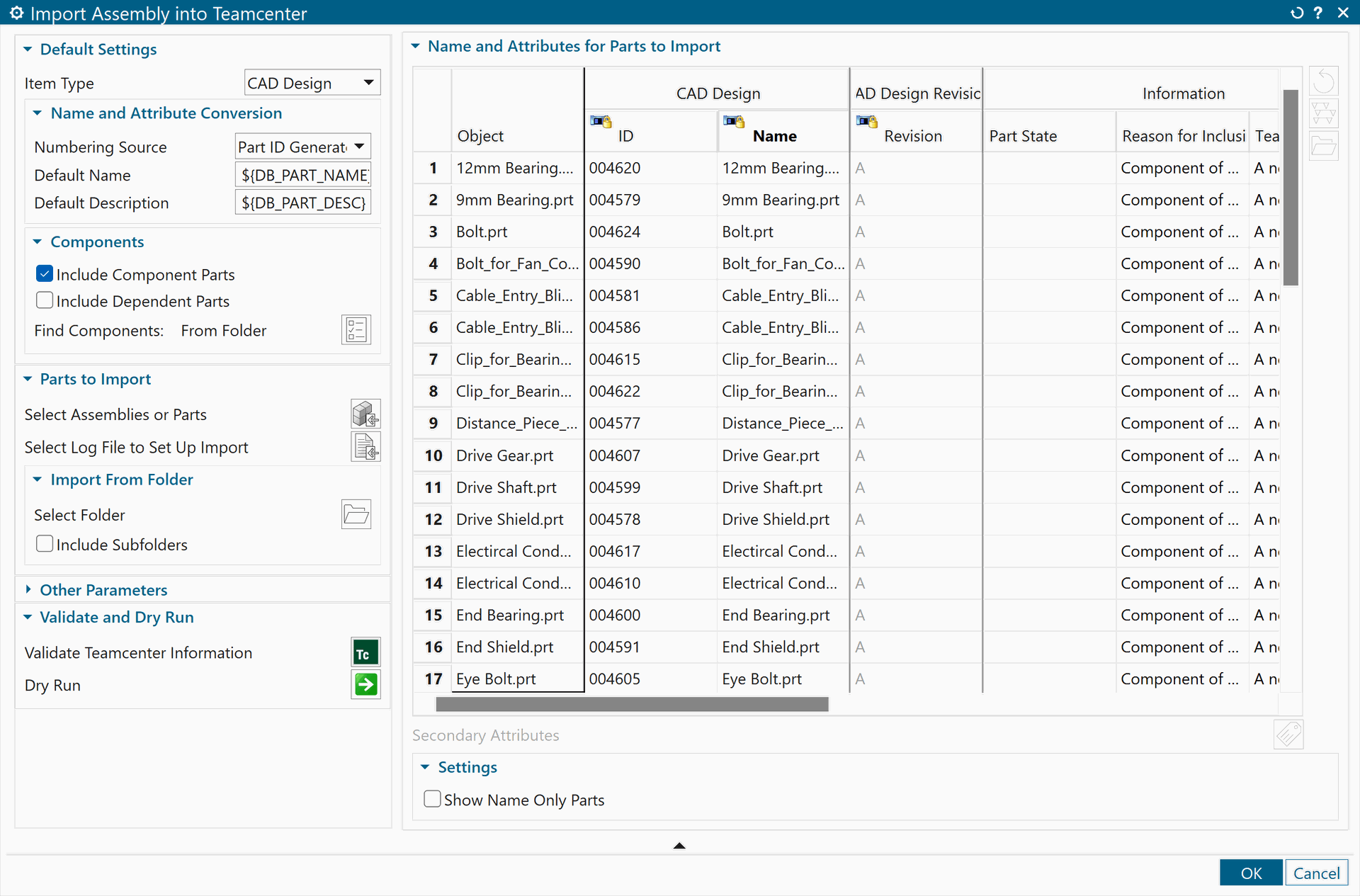Click the Secondary Attributes tag icon
The height and width of the screenshot is (896, 1360).
1288,735
